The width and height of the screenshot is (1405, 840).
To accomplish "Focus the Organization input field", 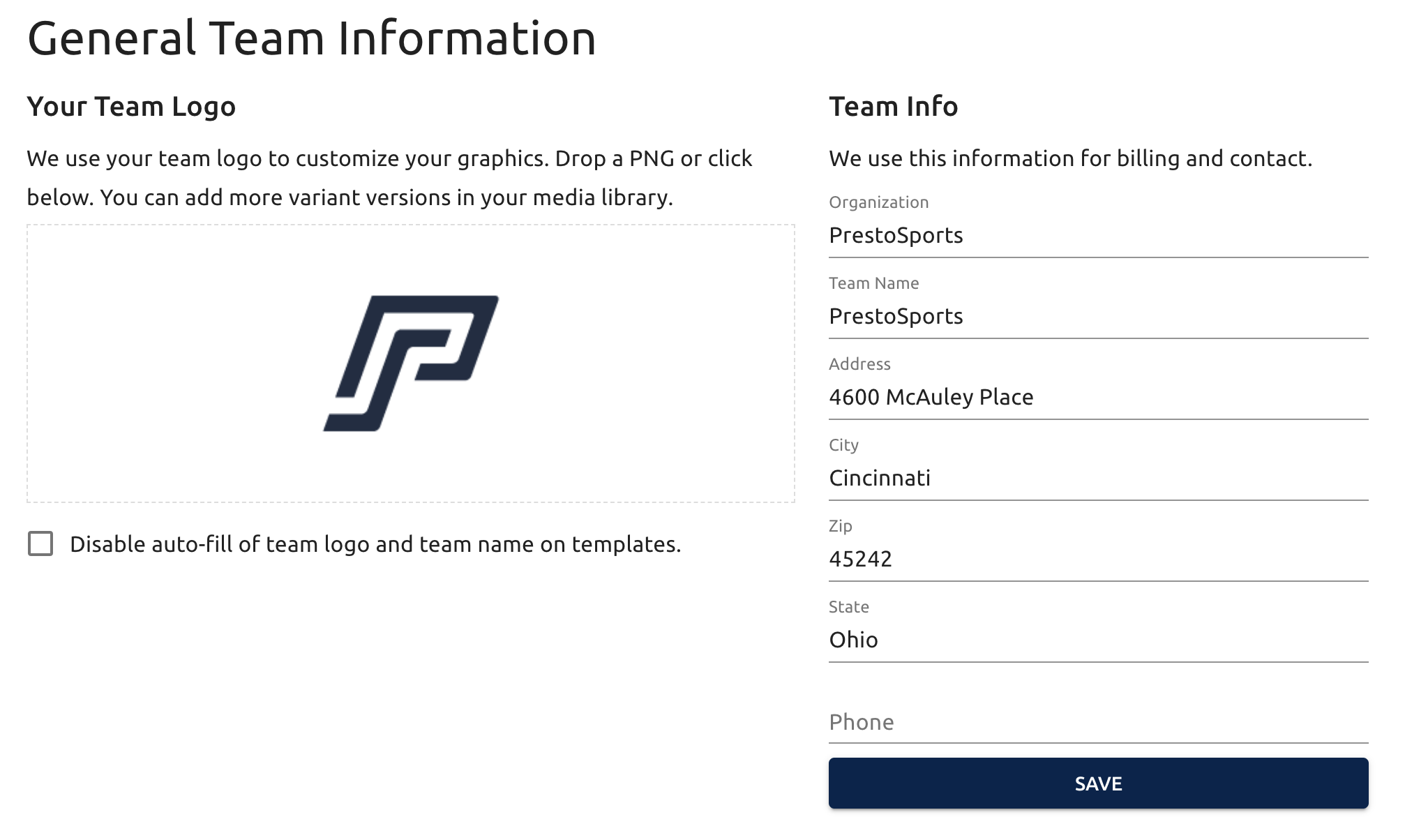I will pos(1097,236).
